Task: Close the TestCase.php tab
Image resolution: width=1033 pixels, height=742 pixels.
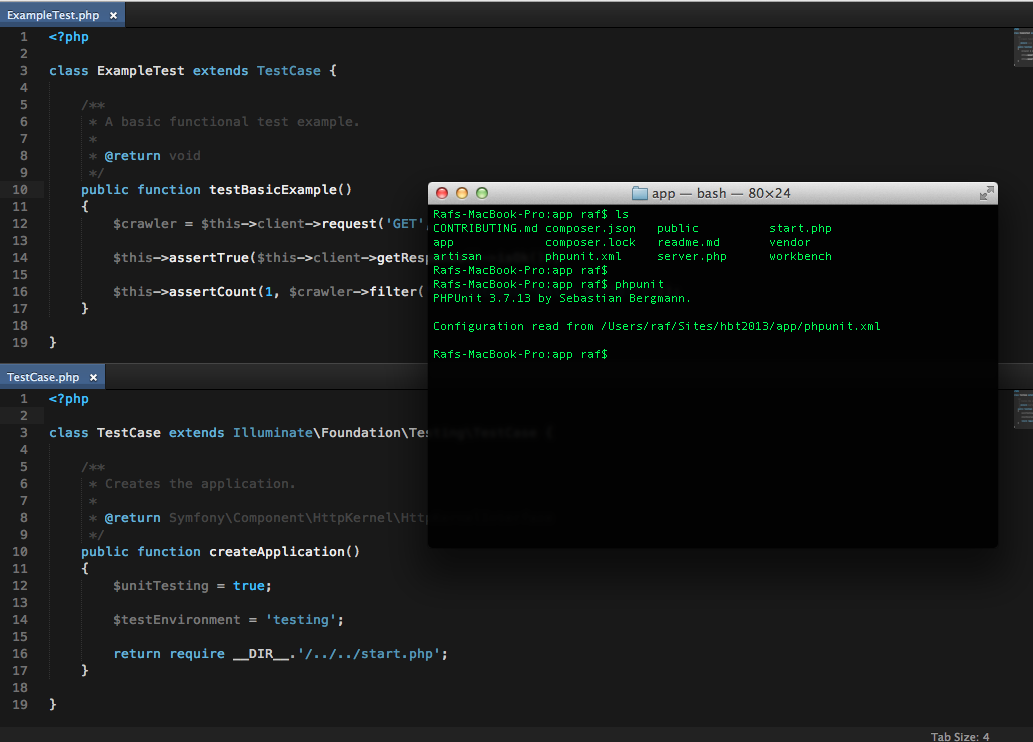Action: [94, 378]
